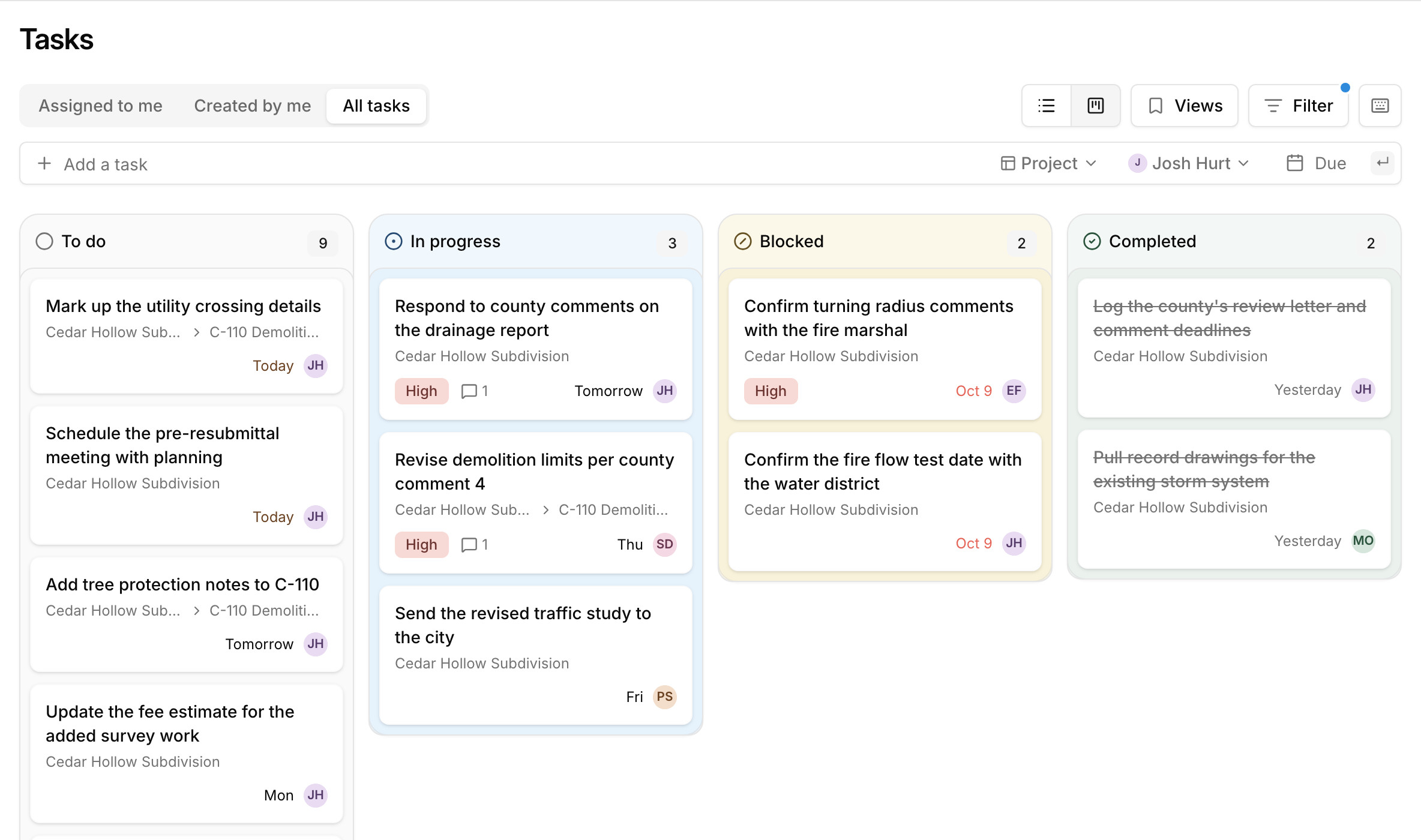Click Oct 9 due date on fire flow test task
1421x840 pixels.
click(974, 544)
